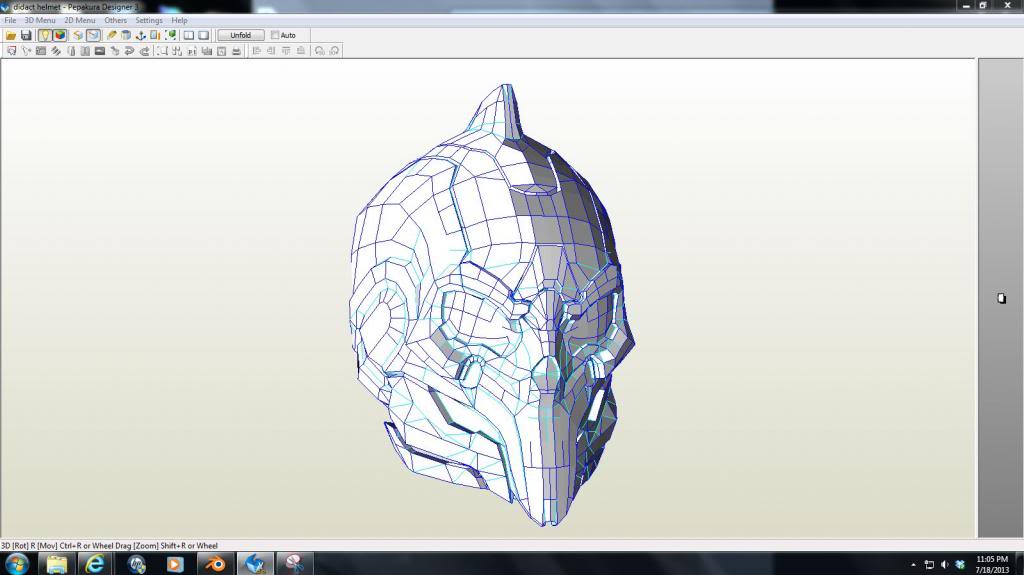Click the anchor icon in toolbar
1024x575 pixels.
click(141, 35)
